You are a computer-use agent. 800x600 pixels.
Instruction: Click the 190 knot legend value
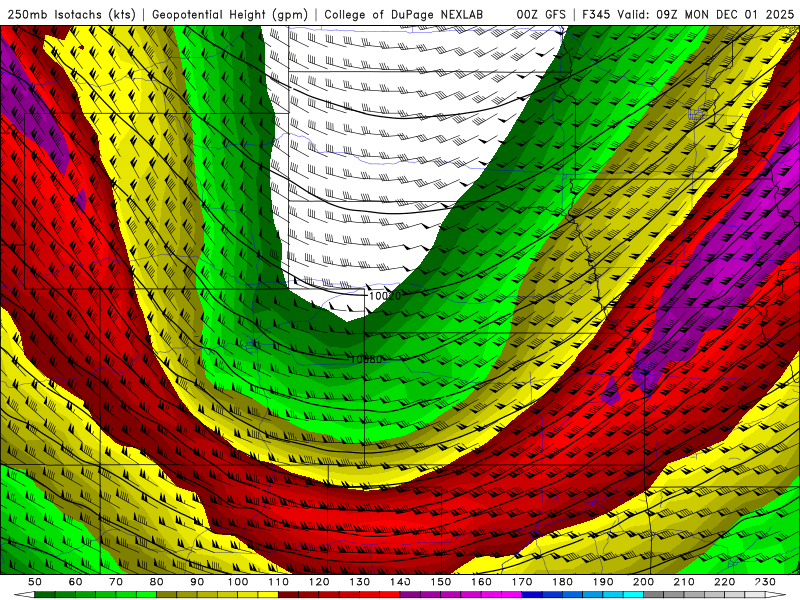[x=603, y=582]
